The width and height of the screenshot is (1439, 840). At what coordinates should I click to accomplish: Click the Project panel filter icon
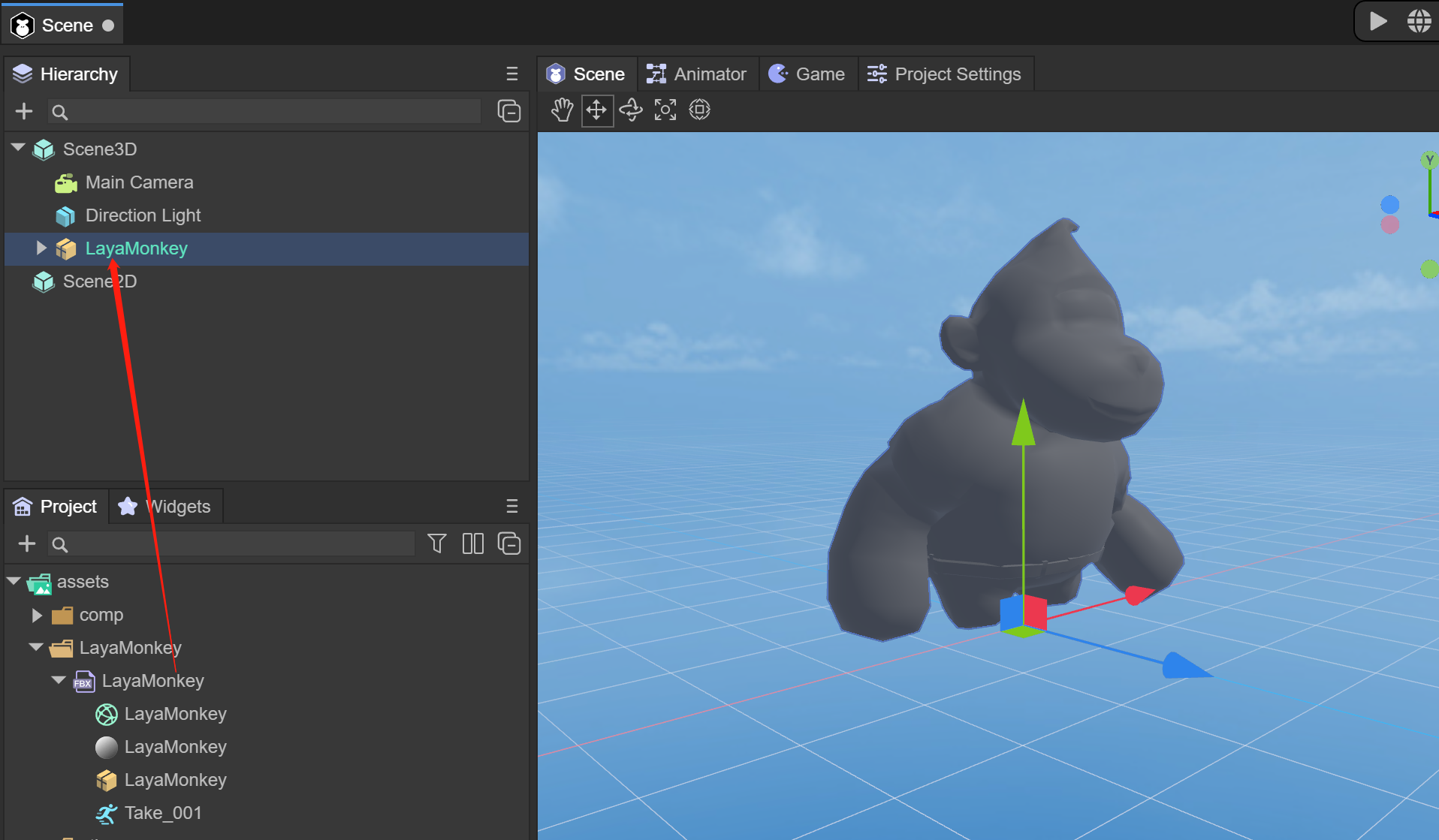(437, 543)
